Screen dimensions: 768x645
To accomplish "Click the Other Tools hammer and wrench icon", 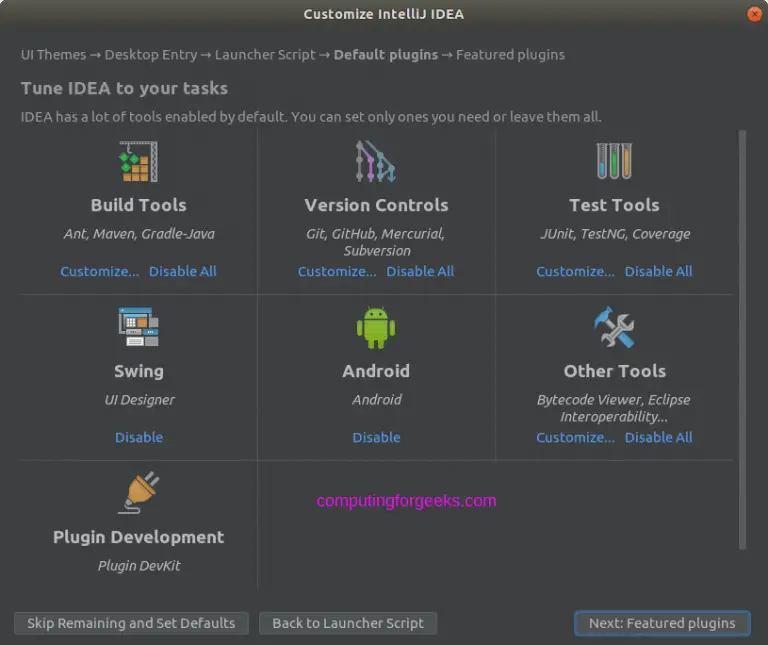I will [x=614, y=327].
